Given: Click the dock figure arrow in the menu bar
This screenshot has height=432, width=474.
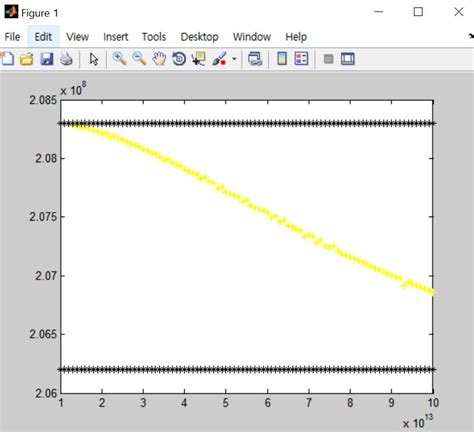Looking at the screenshot, I should (x=471, y=36).
